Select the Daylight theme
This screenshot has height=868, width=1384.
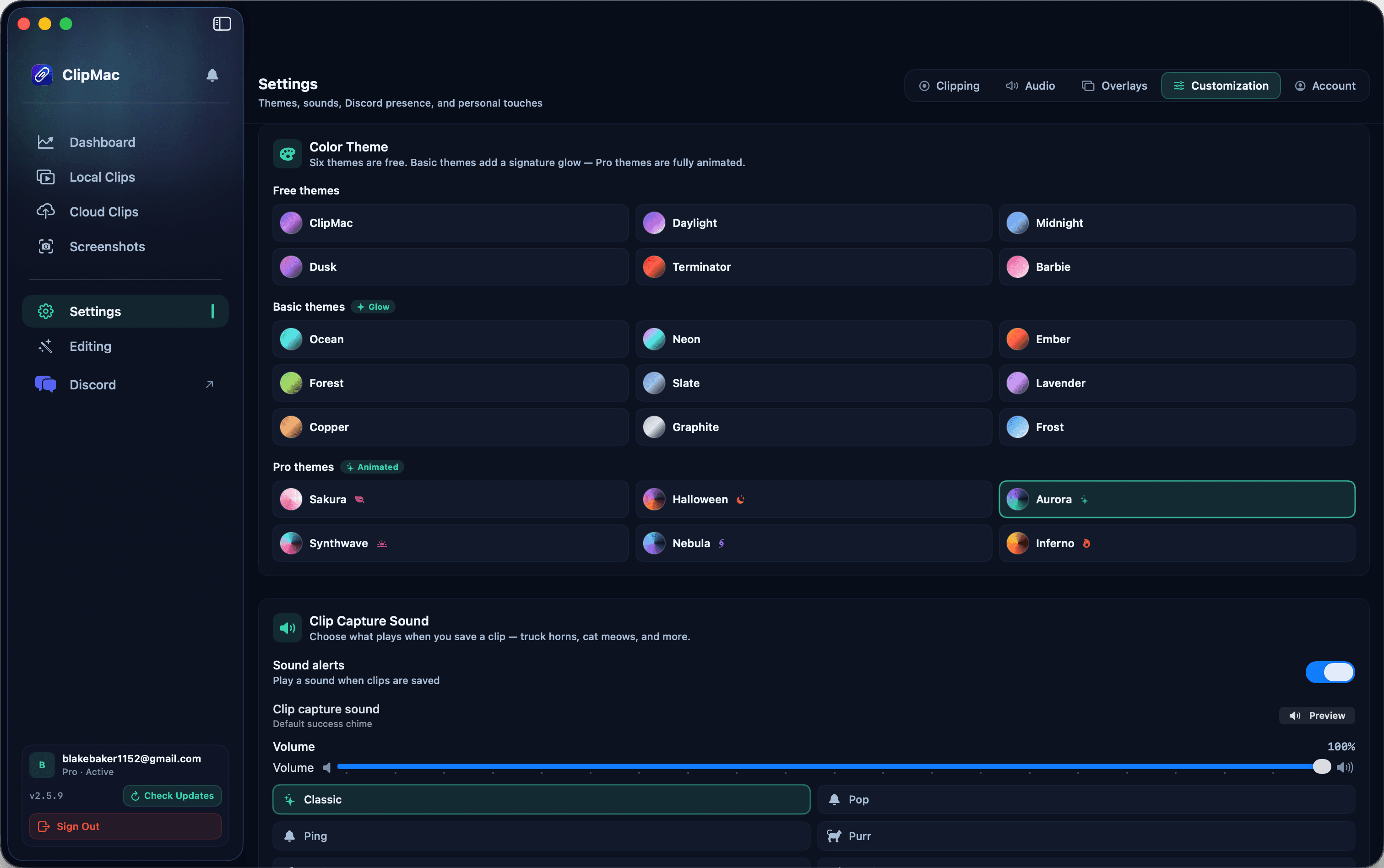point(813,223)
